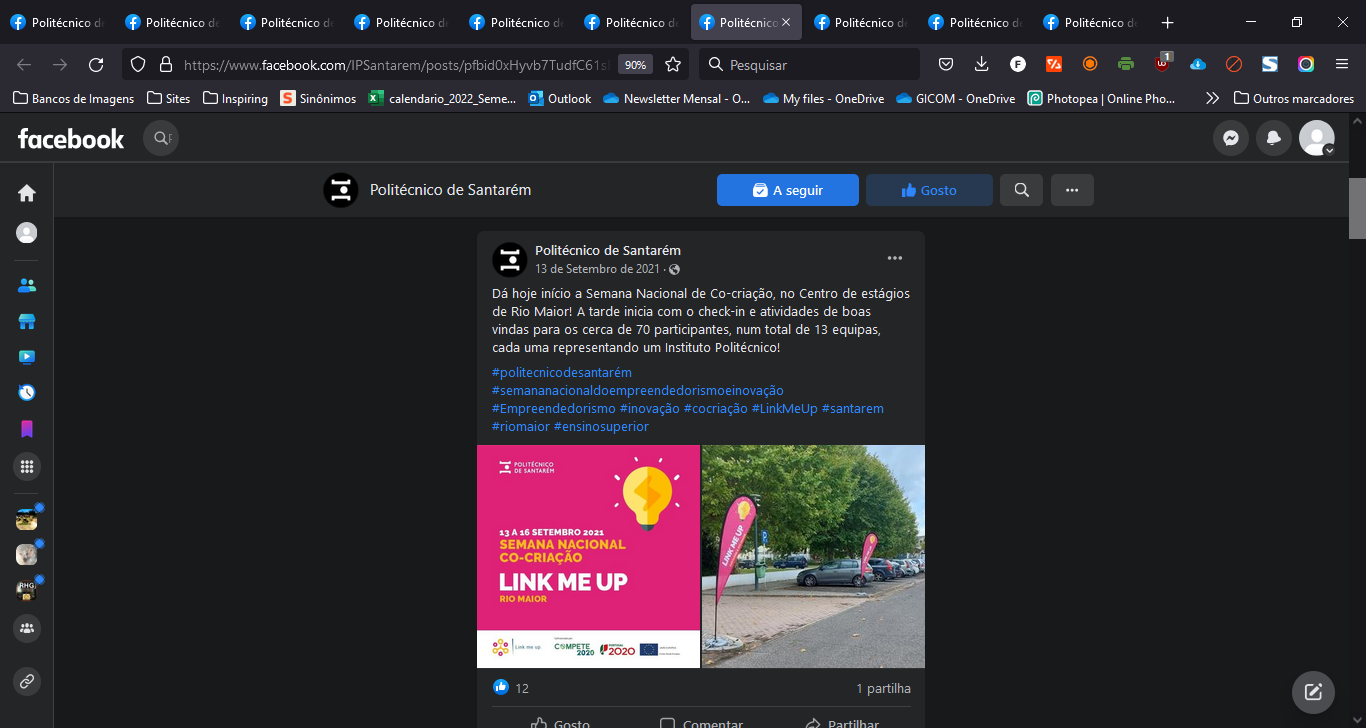1366x728 pixels.
Task: Go to Facebook Home in sidebar
Action: point(27,193)
